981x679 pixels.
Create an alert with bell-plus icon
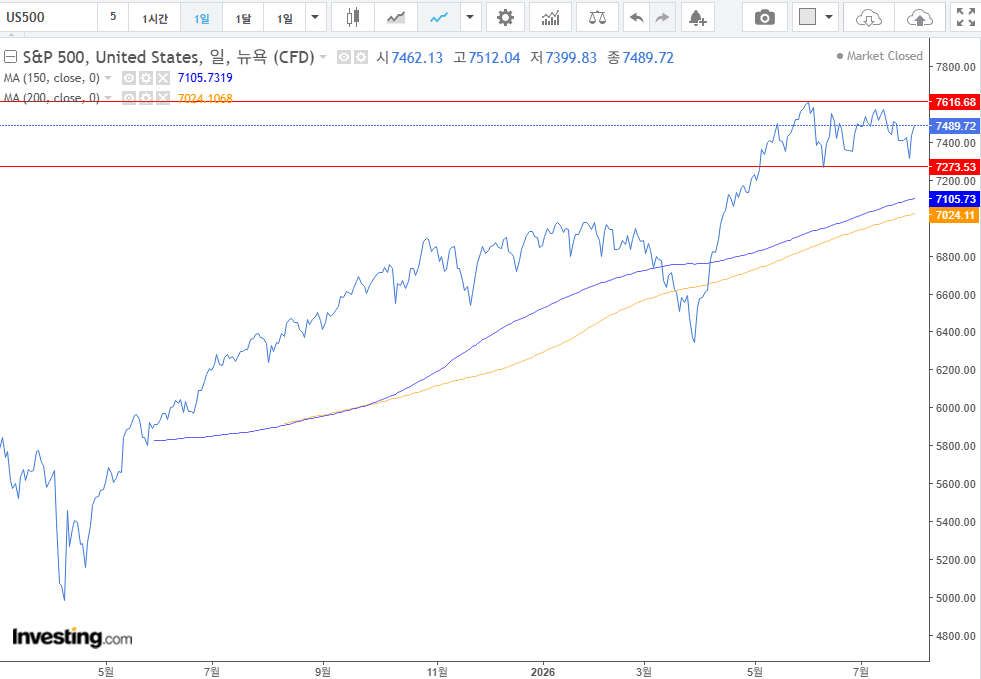tap(697, 18)
